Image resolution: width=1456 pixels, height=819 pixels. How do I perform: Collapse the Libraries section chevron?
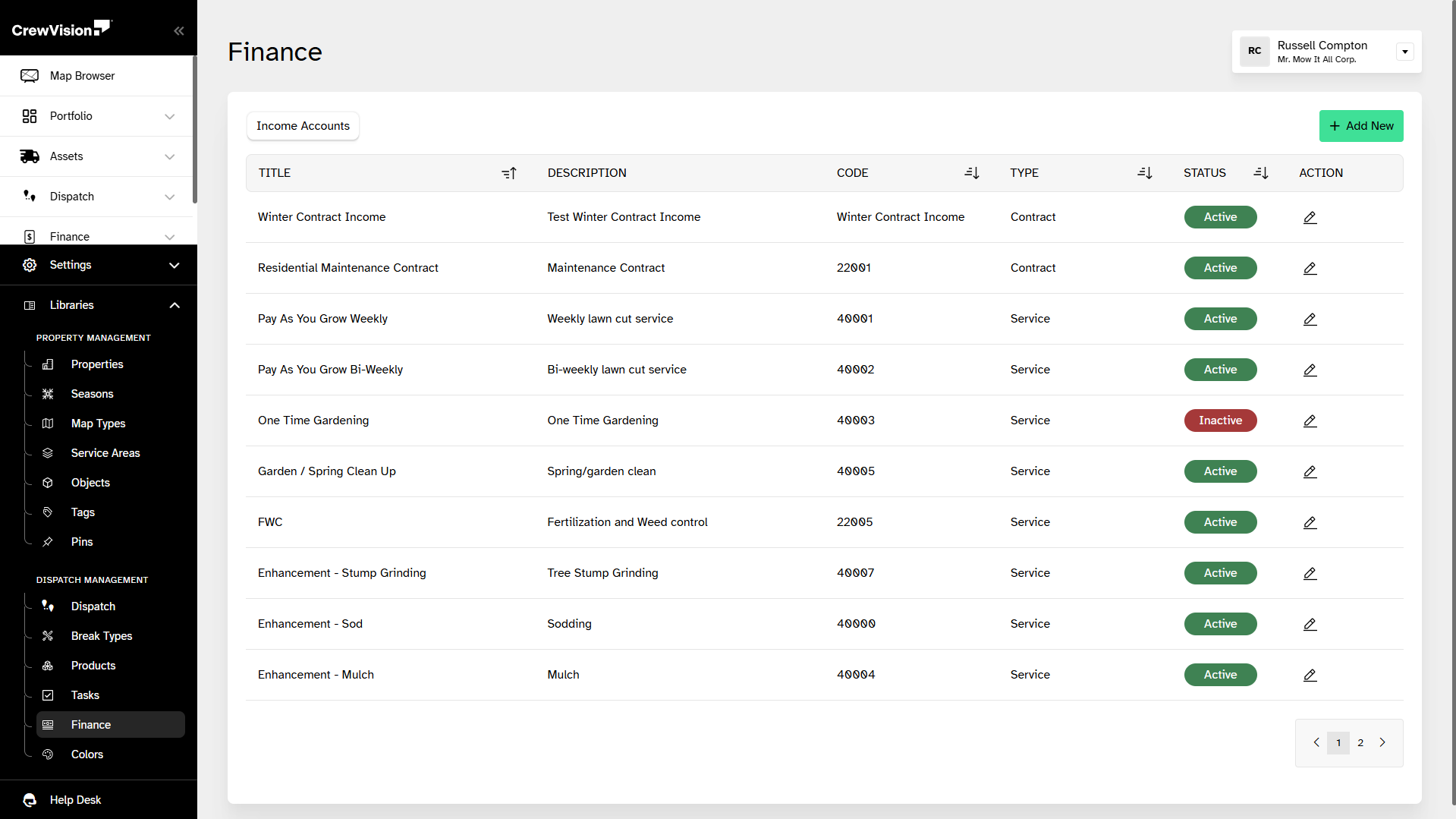pyautogui.click(x=175, y=305)
